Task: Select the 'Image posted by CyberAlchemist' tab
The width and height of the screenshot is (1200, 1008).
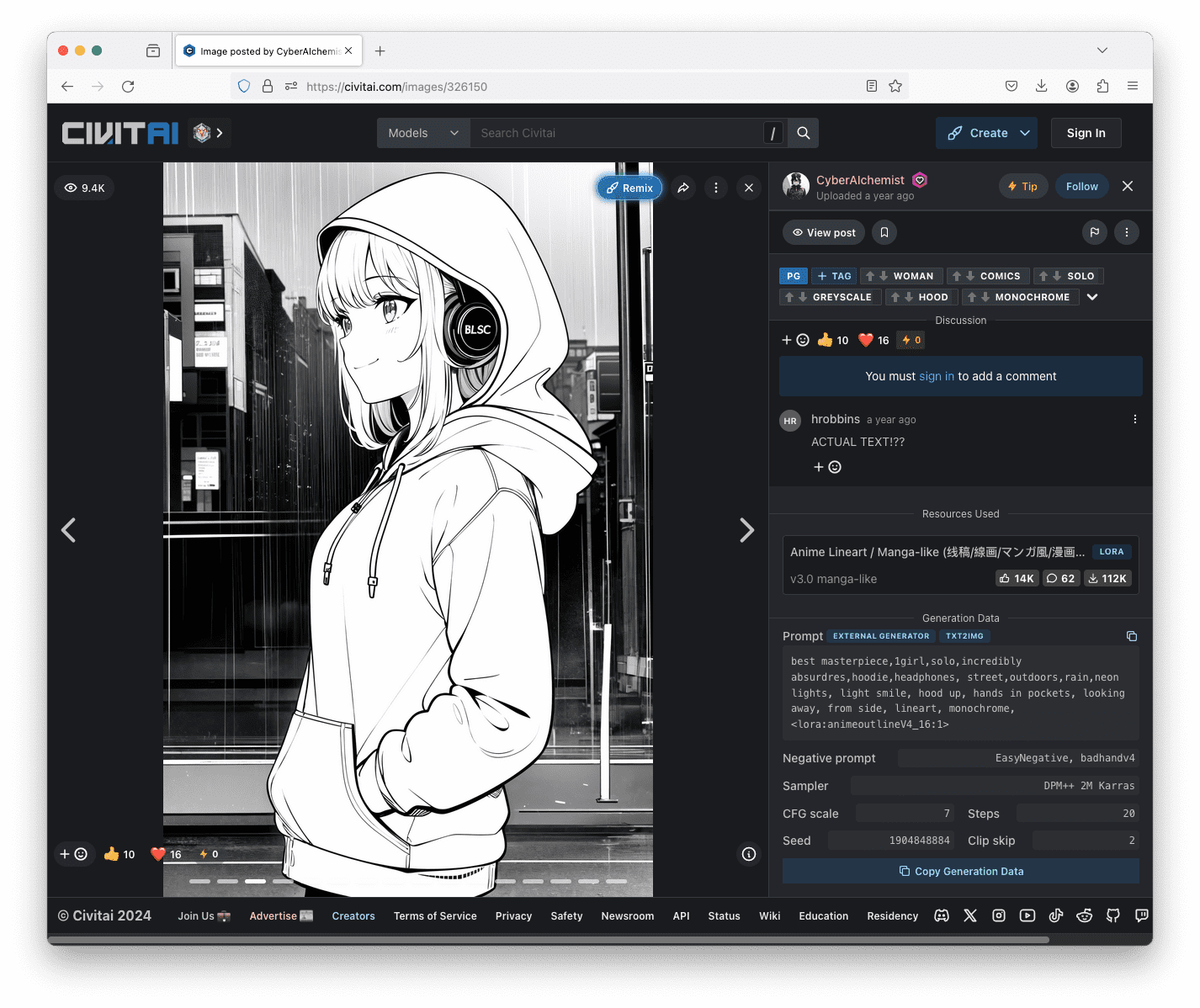Action: click(268, 51)
